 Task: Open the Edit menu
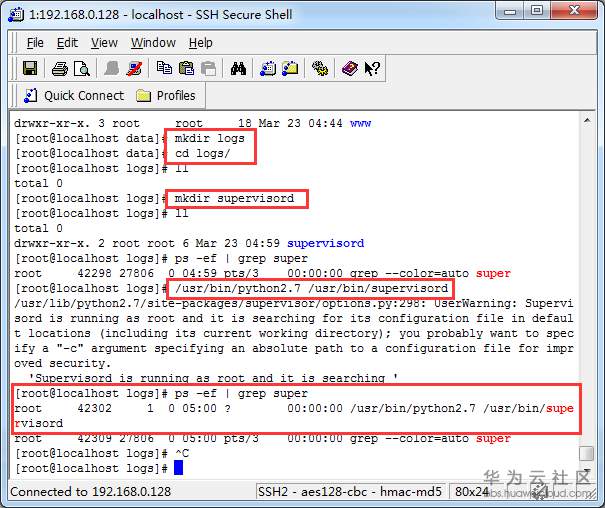[x=67, y=42]
